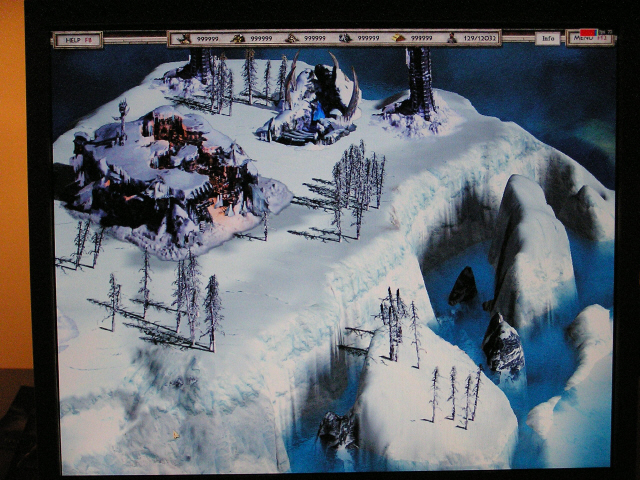Open the Help F1 panel
The width and height of the screenshot is (640, 480).
tap(78, 40)
